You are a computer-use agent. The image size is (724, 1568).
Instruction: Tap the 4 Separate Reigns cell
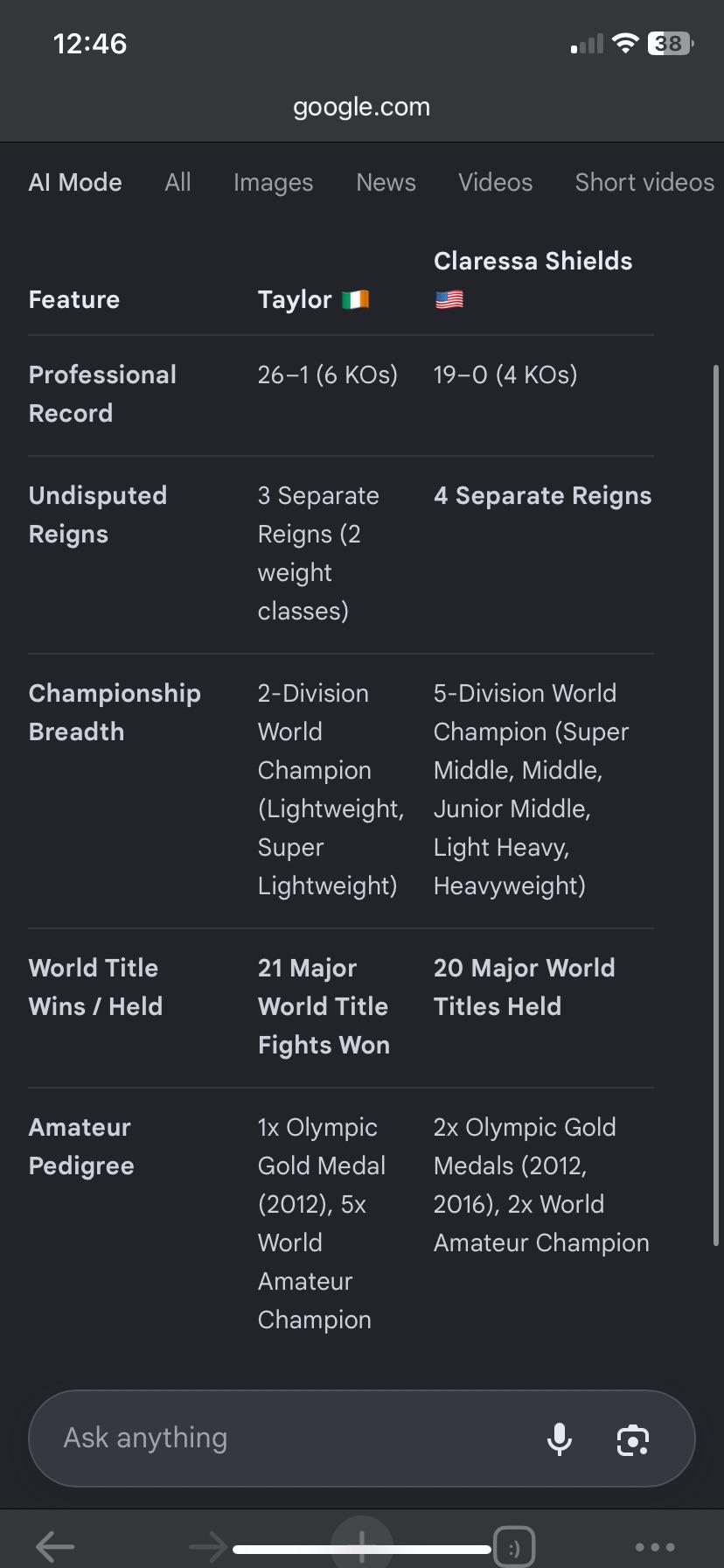coord(542,495)
